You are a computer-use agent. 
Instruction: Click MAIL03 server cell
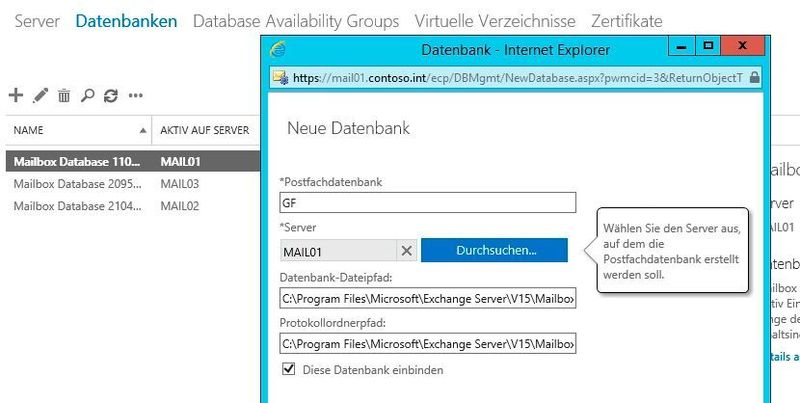tap(180, 184)
